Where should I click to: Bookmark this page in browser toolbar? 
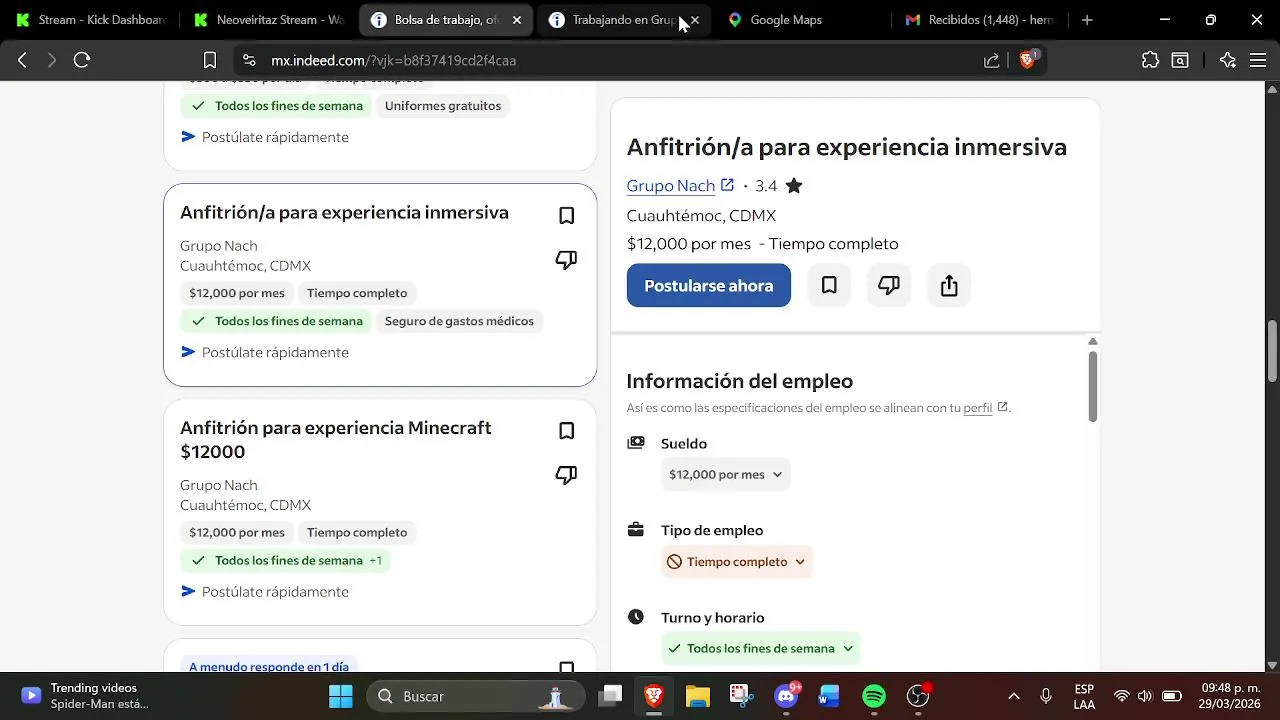[210, 60]
